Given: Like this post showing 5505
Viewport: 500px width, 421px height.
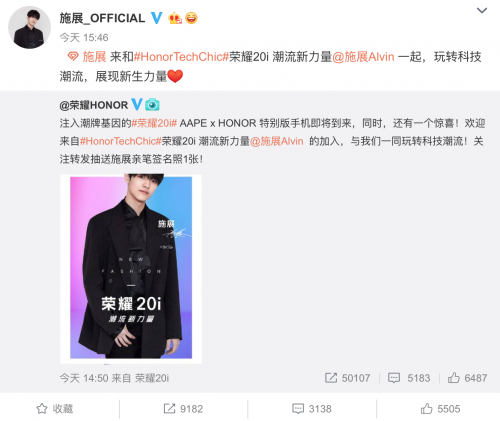Looking at the screenshot, I should click(440, 409).
